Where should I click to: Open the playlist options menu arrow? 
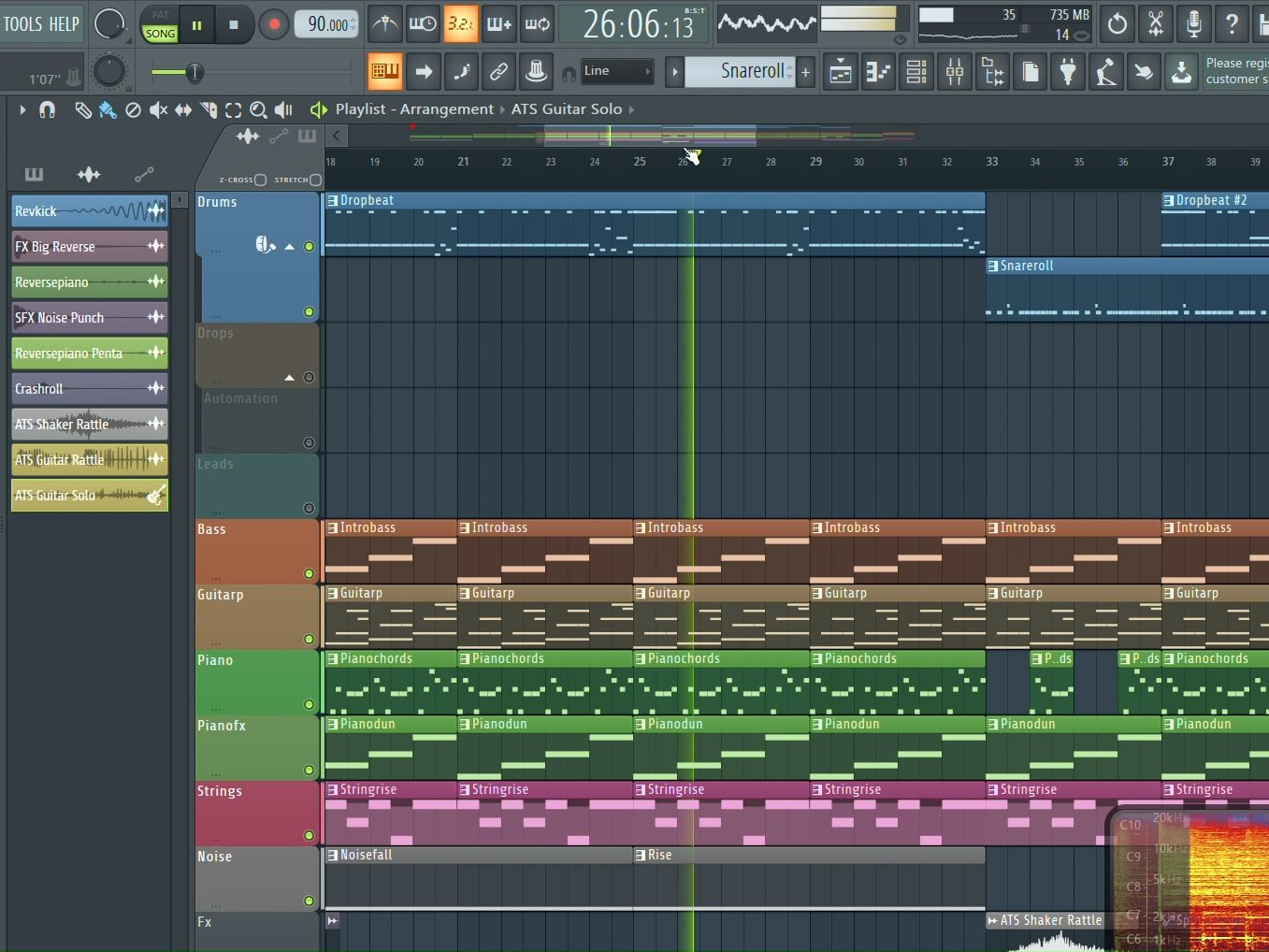22,110
